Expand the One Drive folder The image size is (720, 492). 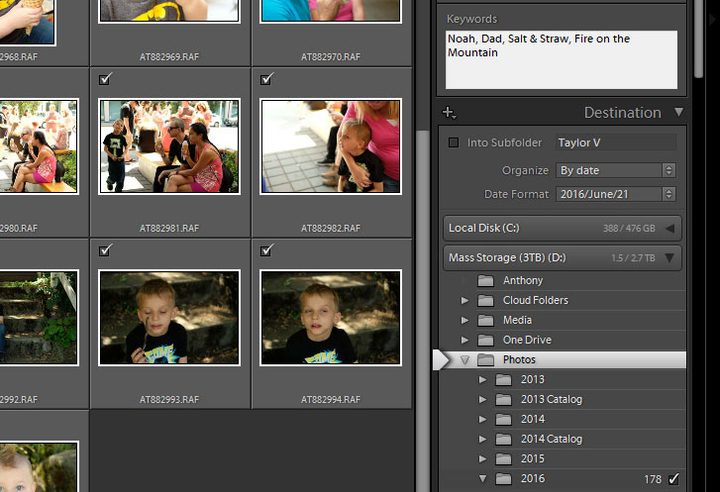point(465,340)
